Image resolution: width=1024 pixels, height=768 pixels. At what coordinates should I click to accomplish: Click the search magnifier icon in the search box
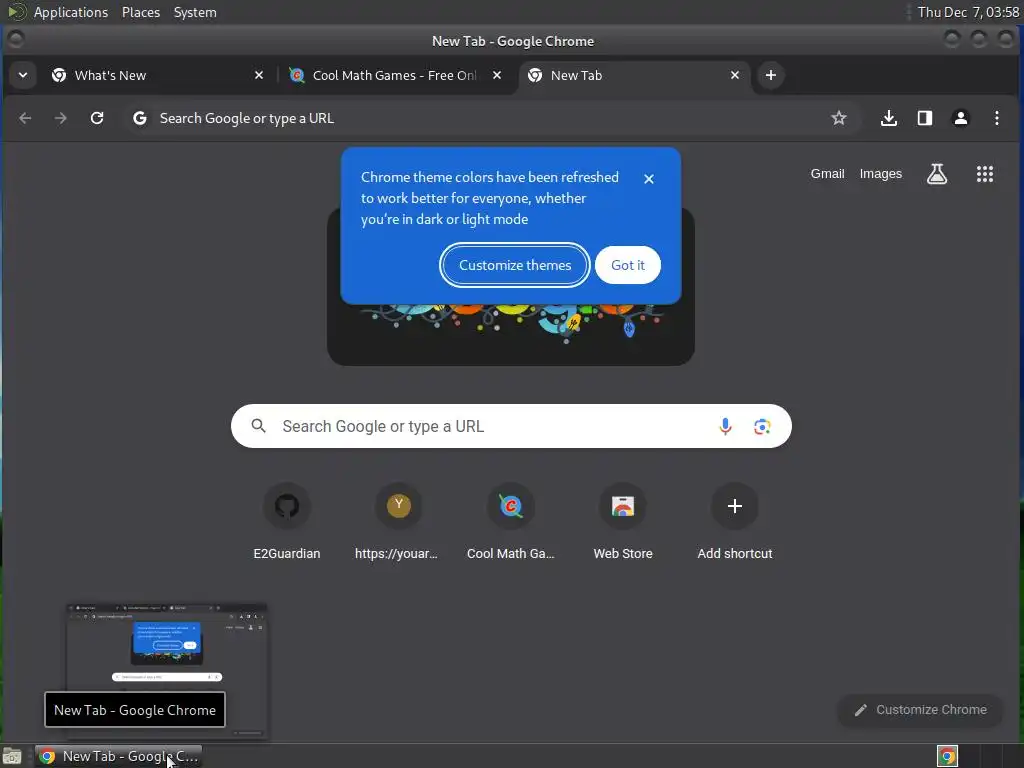[259, 426]
